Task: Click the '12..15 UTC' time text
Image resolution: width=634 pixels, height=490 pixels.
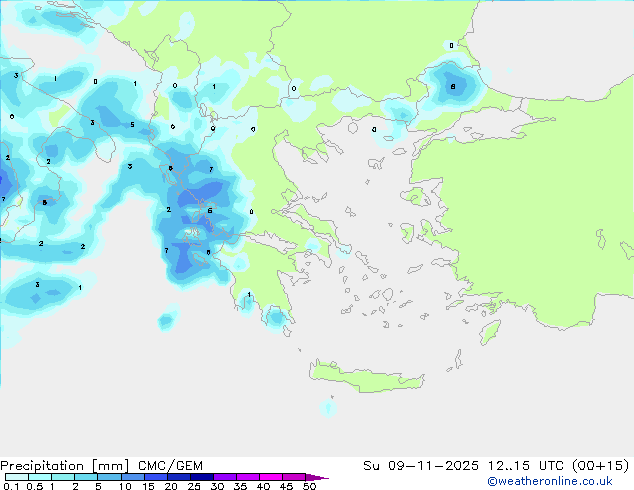Action: tap(526, 466)
